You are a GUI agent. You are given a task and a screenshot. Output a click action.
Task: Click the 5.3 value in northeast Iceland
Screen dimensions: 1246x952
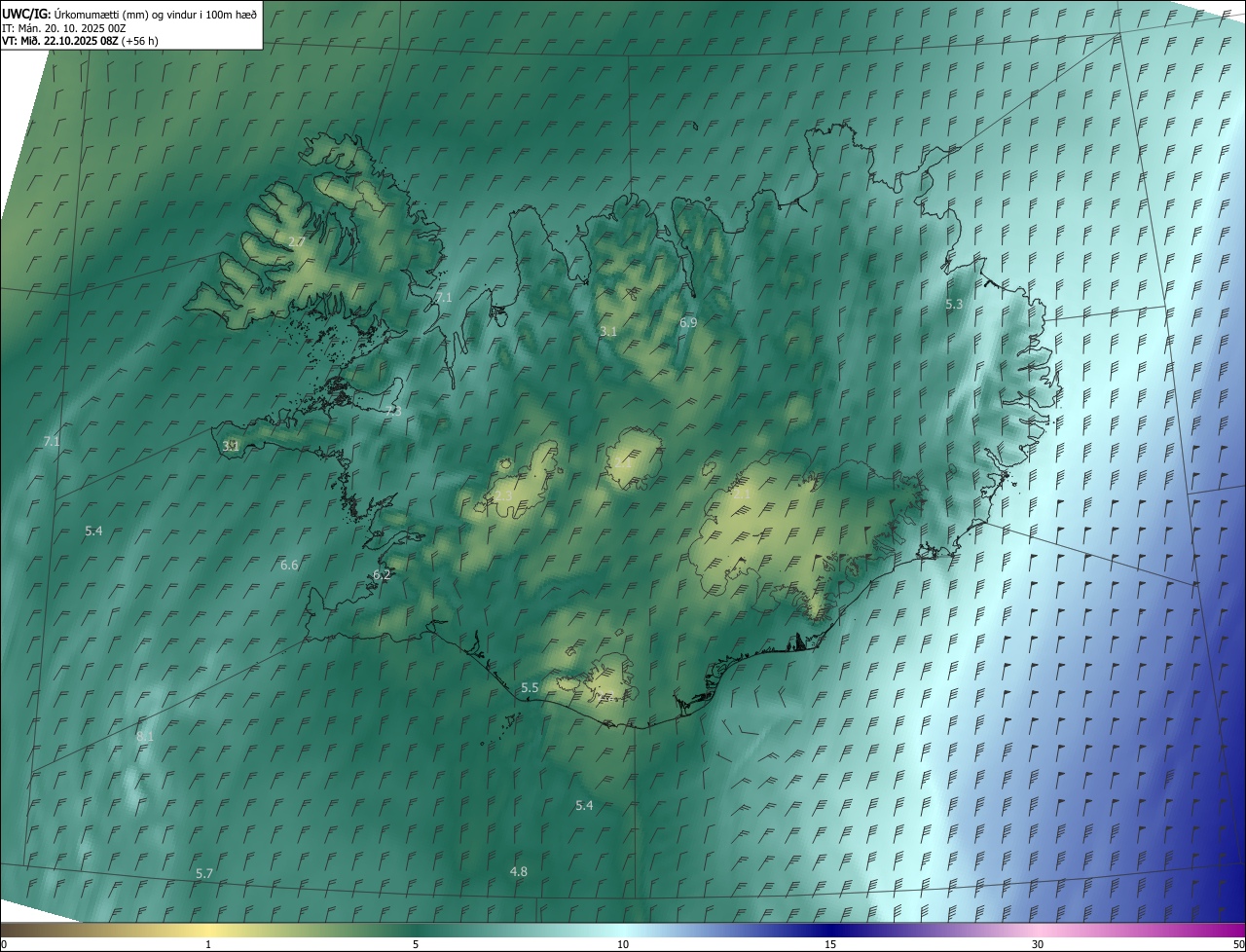coord(954,305)
